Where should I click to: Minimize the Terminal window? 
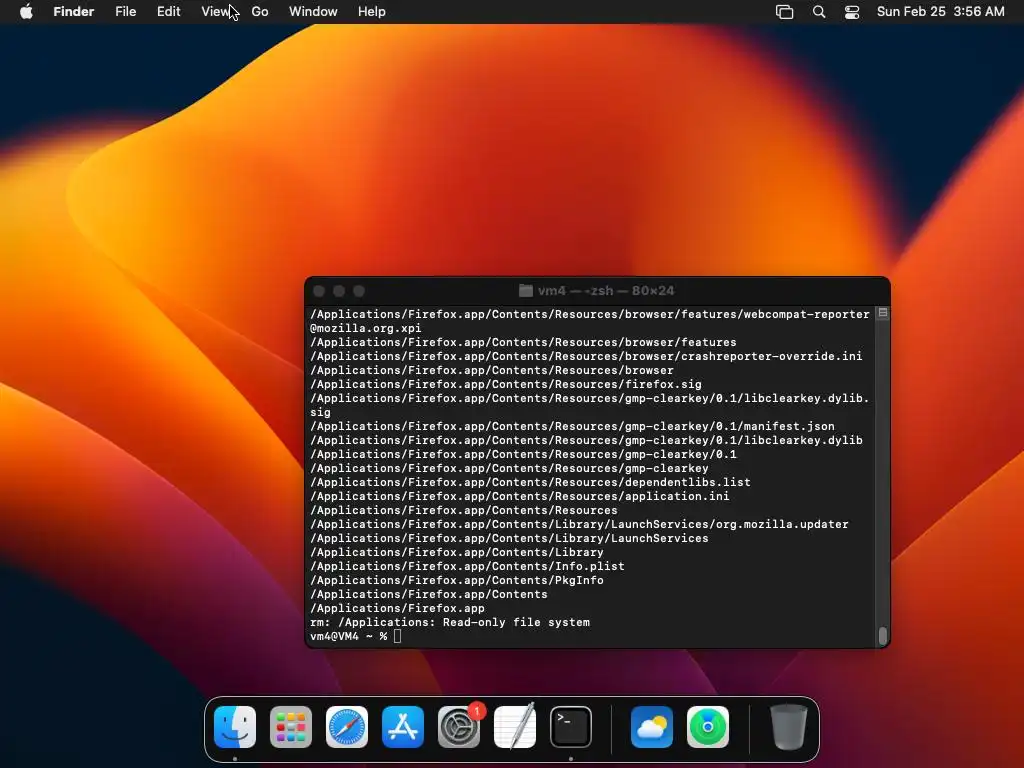pyautogui.click(x=339, y=291)
